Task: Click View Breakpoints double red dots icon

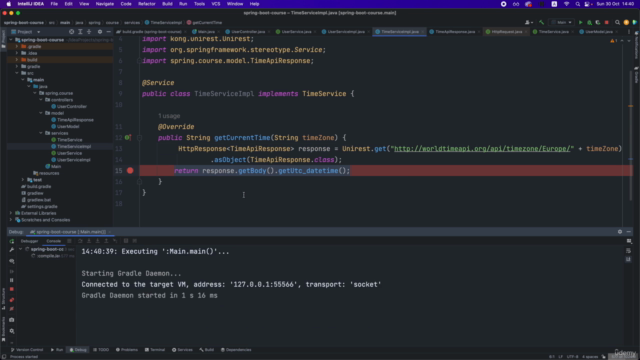Action: click(x=12, y=300)
